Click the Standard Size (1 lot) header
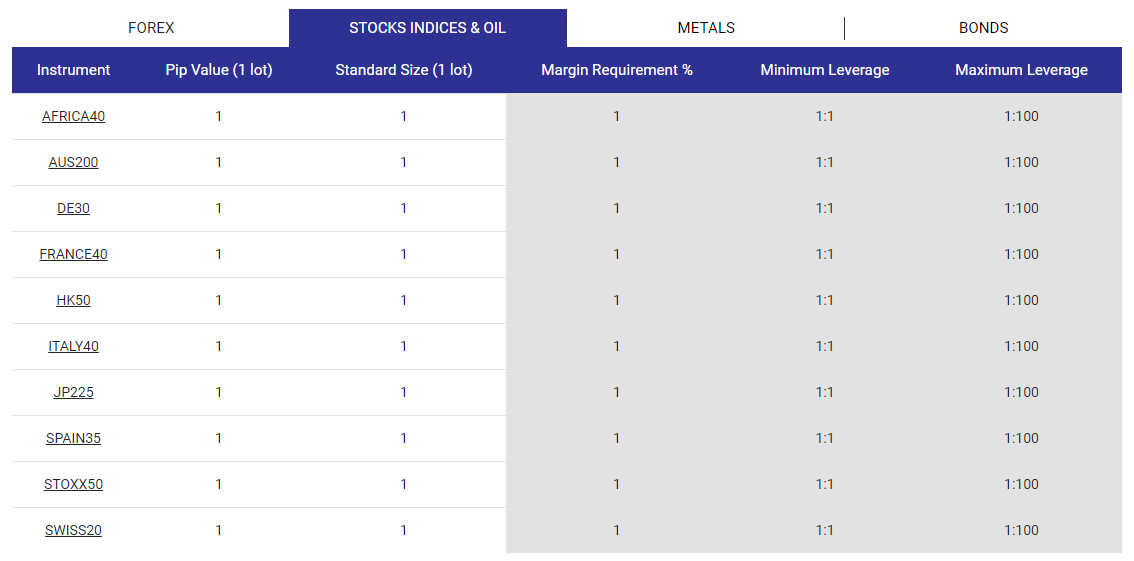Image resolution: width=1134 pixels, height=561 pixels. pyautogui.click(x=404, y=70)
